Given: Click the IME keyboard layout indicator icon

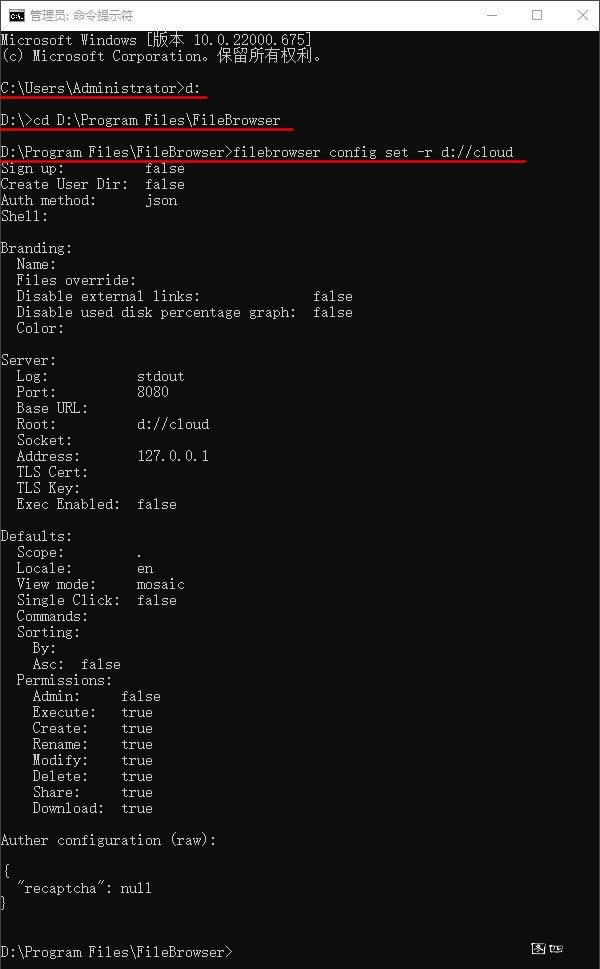Looking at the screenshot, I should tap(556, 948).
